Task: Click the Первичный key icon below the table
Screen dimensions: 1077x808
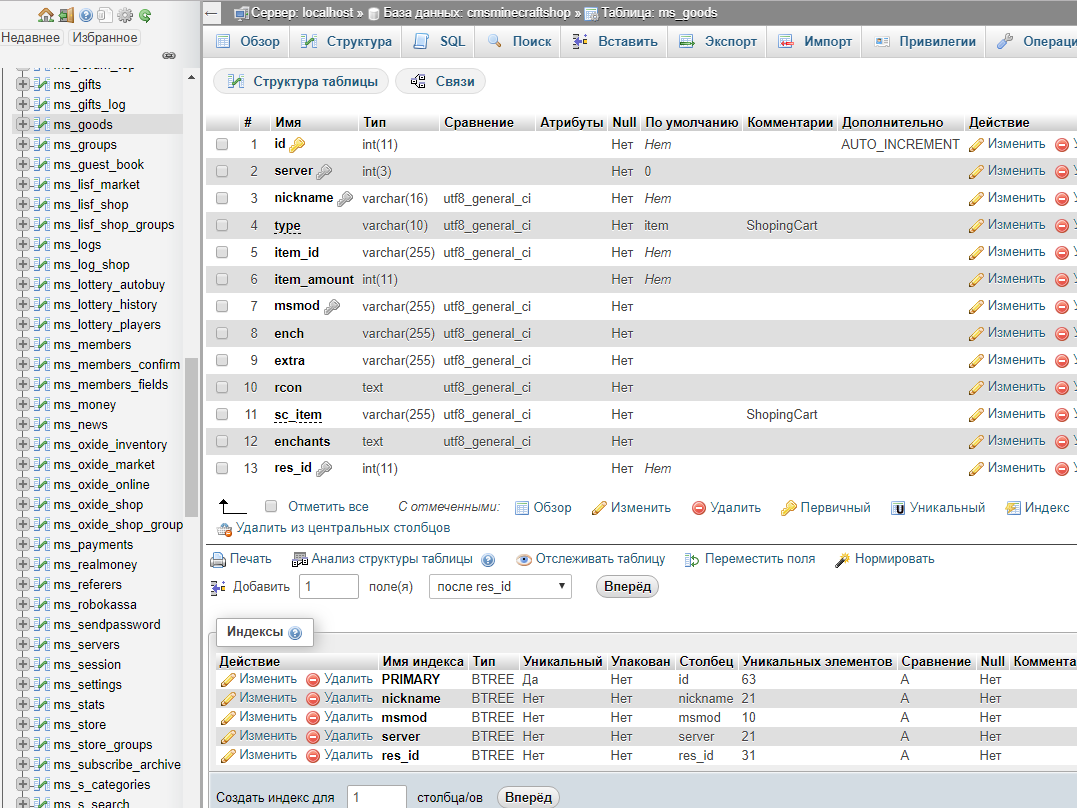Action: click(x=788, y=508)
